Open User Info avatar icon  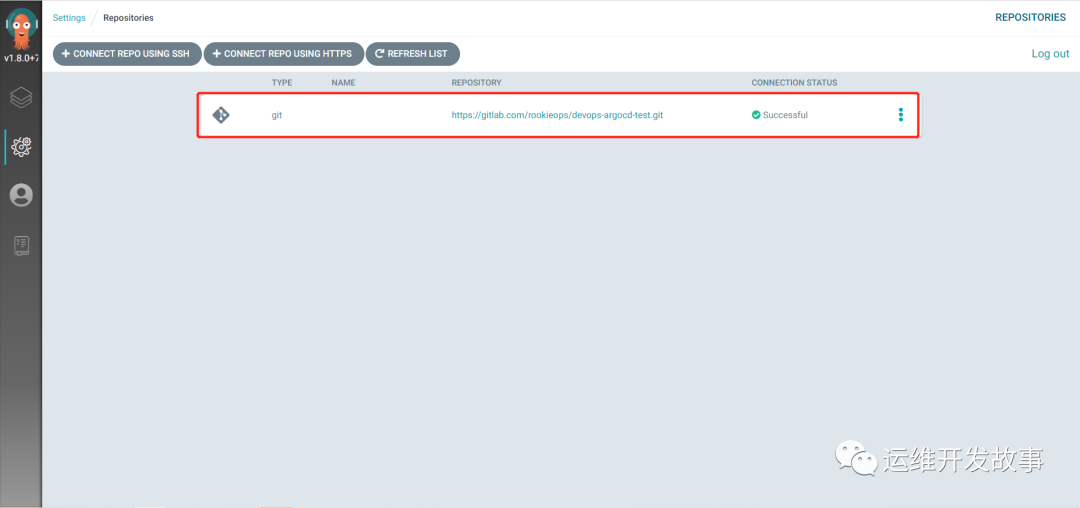tap(21, 195)
